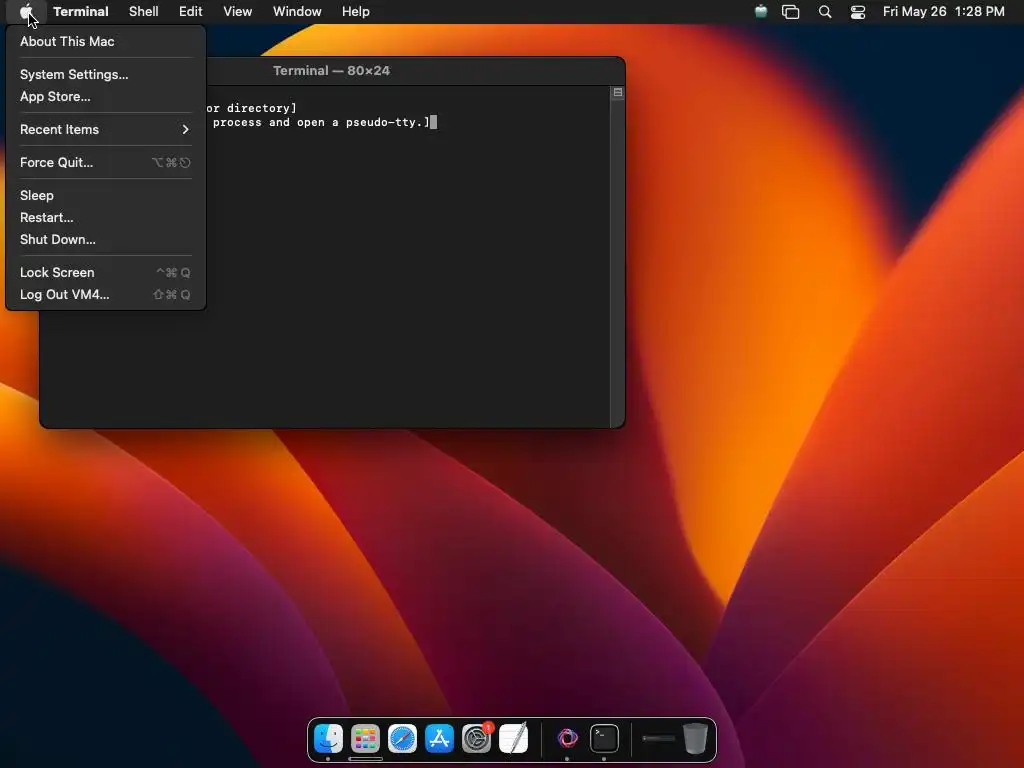Open Finder from the Dock
Image resolution: width=1024 pixels, height=768 pixels.
328,739
